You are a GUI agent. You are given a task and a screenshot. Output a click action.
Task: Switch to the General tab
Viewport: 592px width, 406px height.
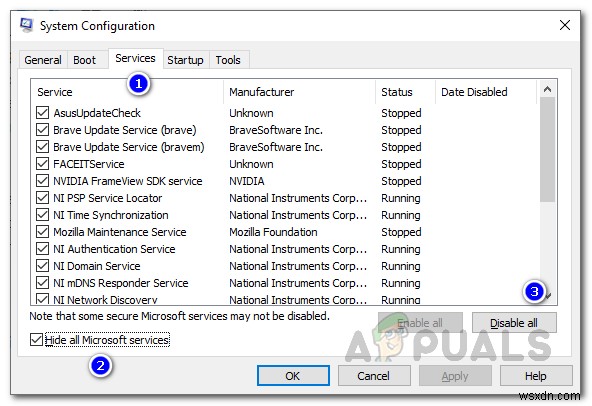point(43,60)
